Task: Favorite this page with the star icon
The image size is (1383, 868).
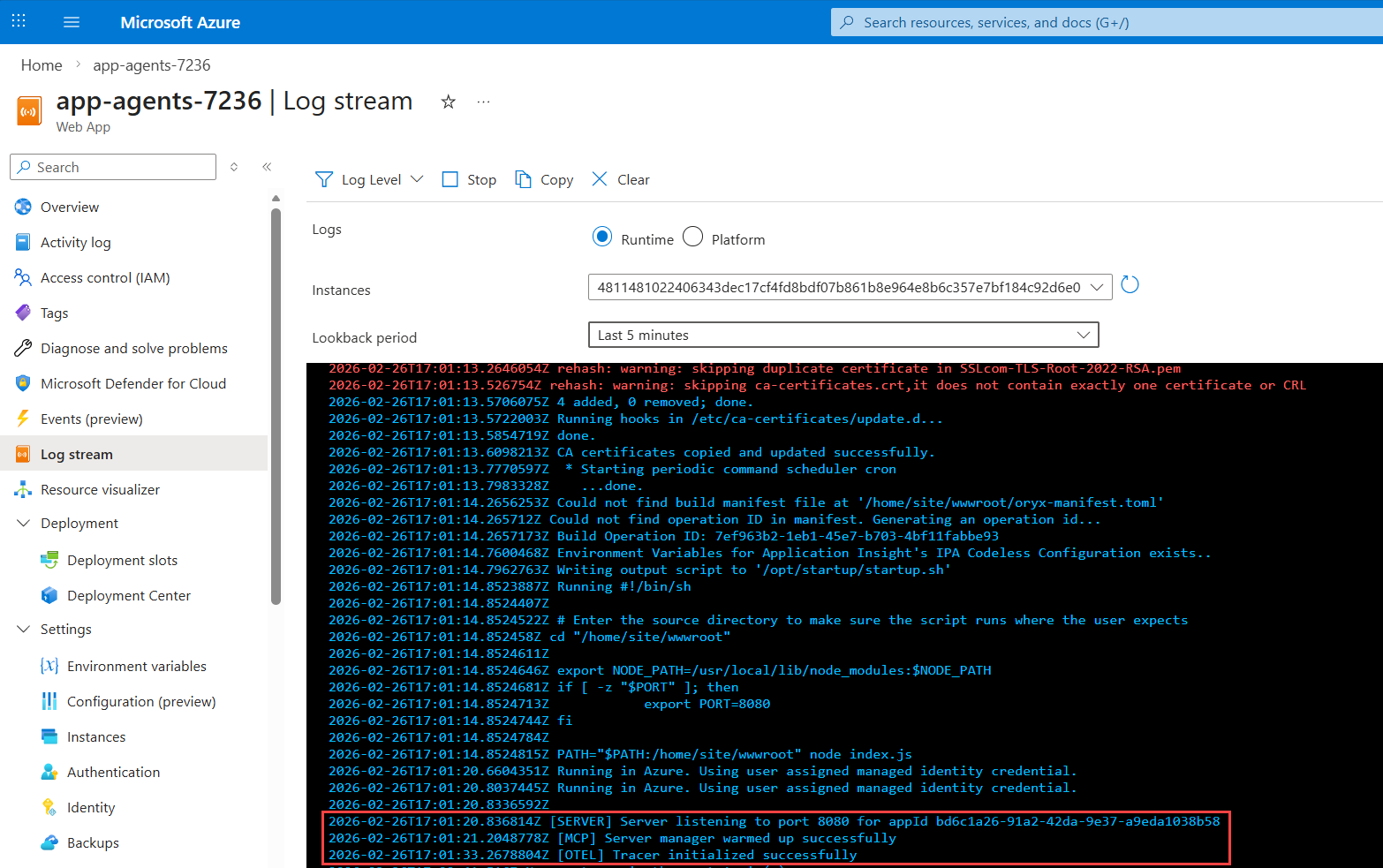Action: click(449, 102)
